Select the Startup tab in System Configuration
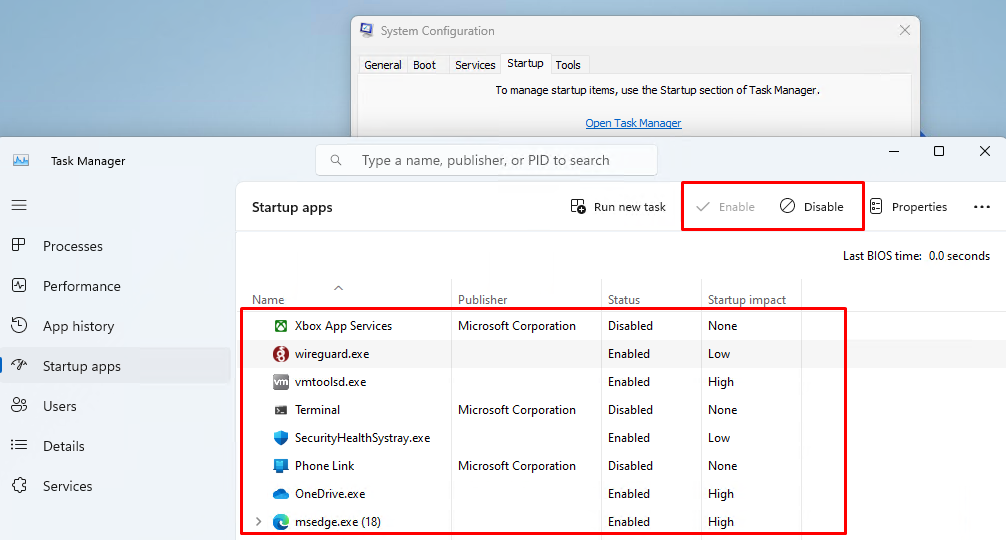The height and width of the screenshot is (540, 1006). [525, 63]
